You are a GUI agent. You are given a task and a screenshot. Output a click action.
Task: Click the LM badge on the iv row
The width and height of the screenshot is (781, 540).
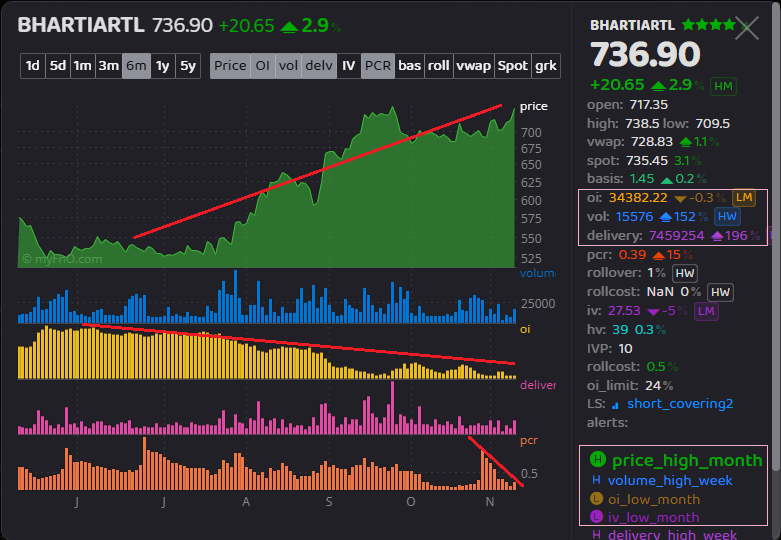(706, 311)
